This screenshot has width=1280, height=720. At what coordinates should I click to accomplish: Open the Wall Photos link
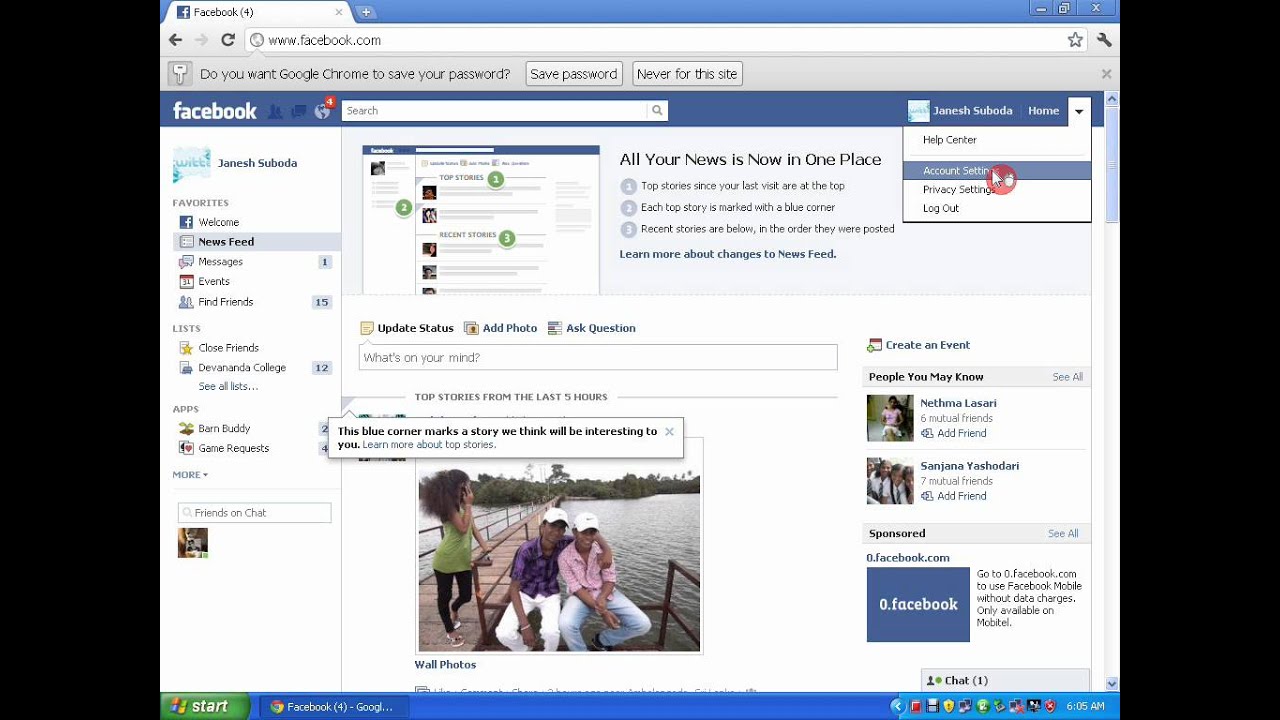coord(445,665)
